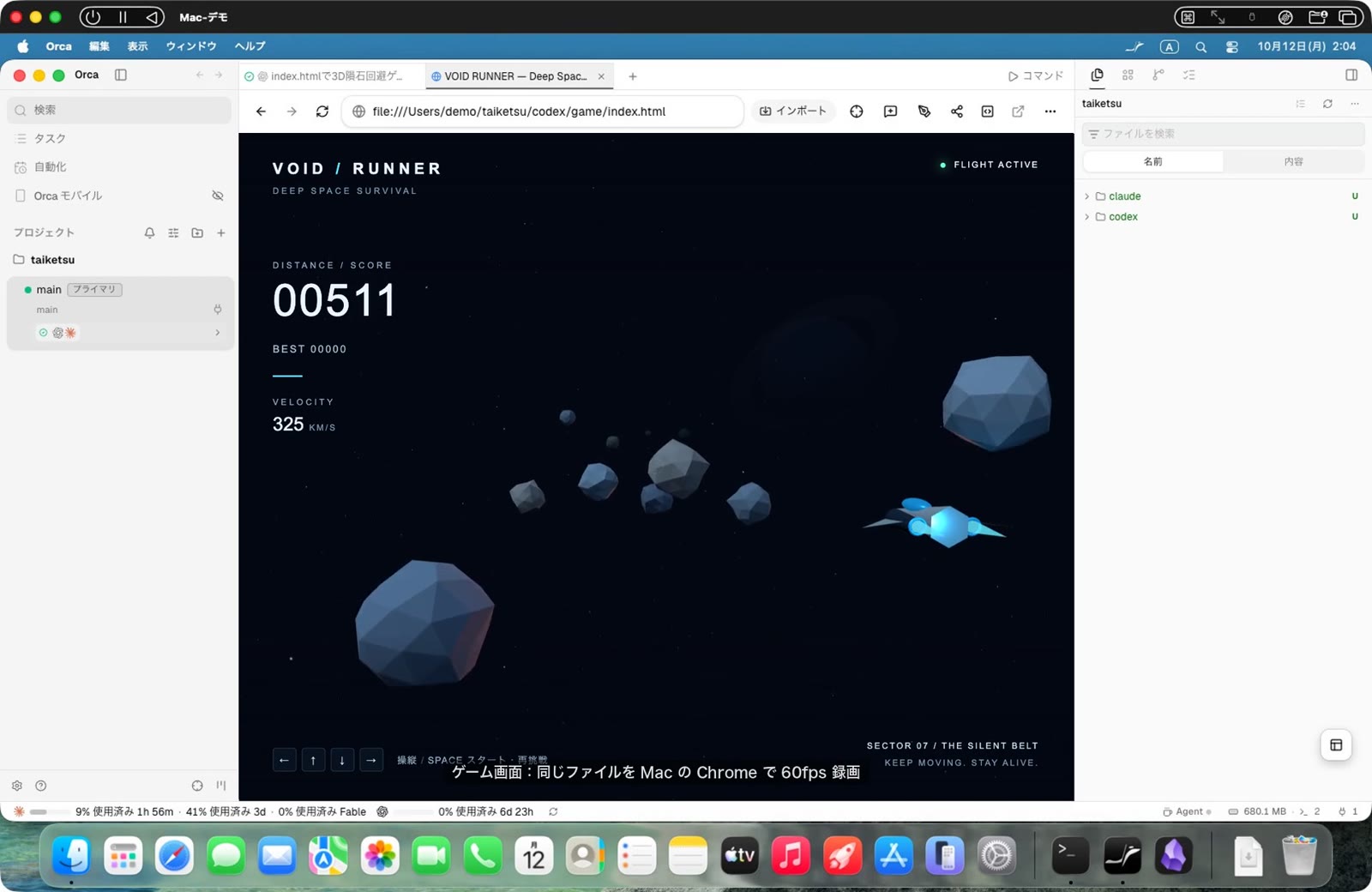The width and height of the screenshot is (1372, 892).
Task: Click the search field labeled 検索
Action: click(x=119, y=110)
